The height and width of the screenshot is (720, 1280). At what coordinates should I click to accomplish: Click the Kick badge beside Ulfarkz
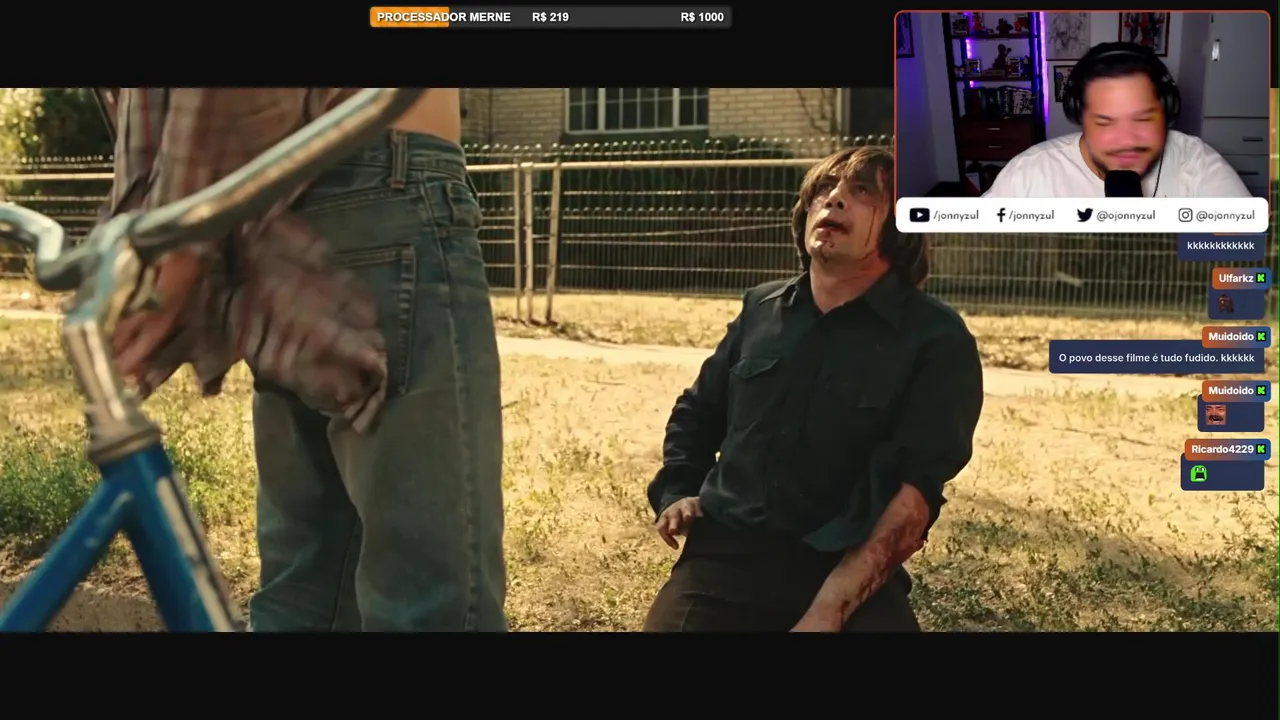(1261, 278)
